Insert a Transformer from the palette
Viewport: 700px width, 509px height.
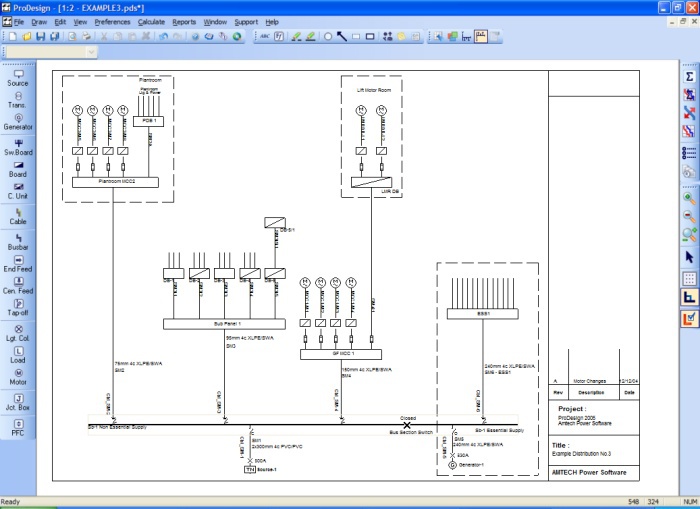18,100
